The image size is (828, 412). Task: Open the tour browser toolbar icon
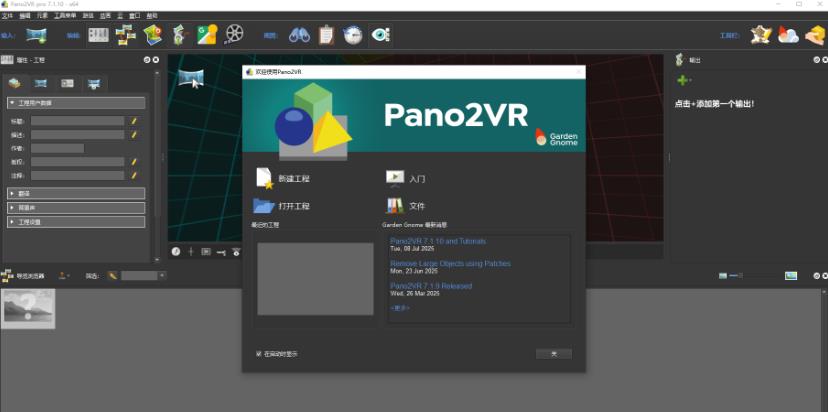pyautogui.click(x=126, y=35)
